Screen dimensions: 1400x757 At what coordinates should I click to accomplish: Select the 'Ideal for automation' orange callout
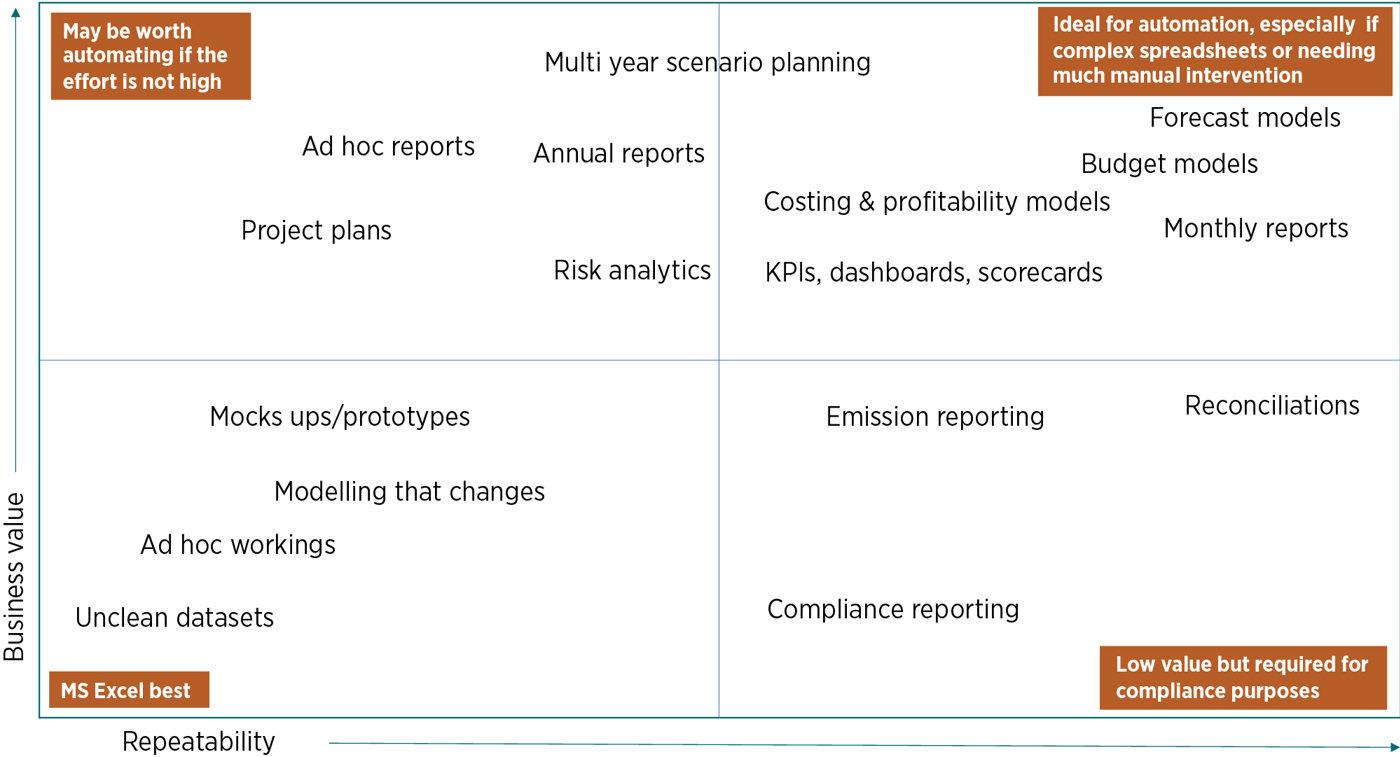point(1214,52)
